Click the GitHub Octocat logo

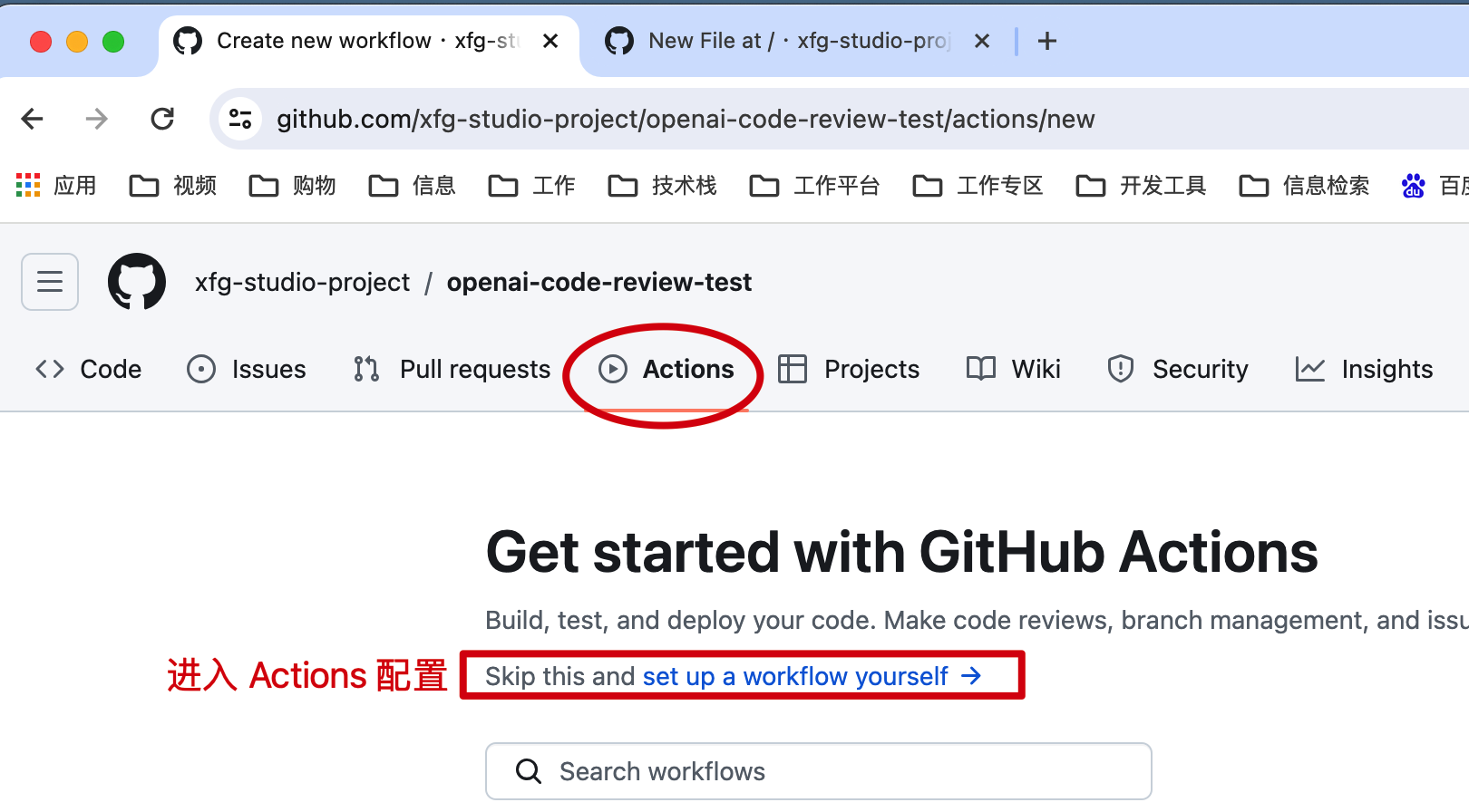coord(137,282)
